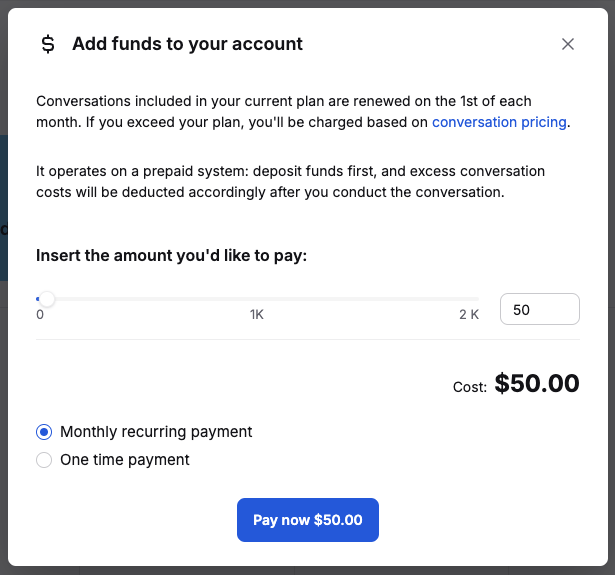Click the 0 slider scale label
This screenshot has width=615, height=575.
tap(40, 314)
